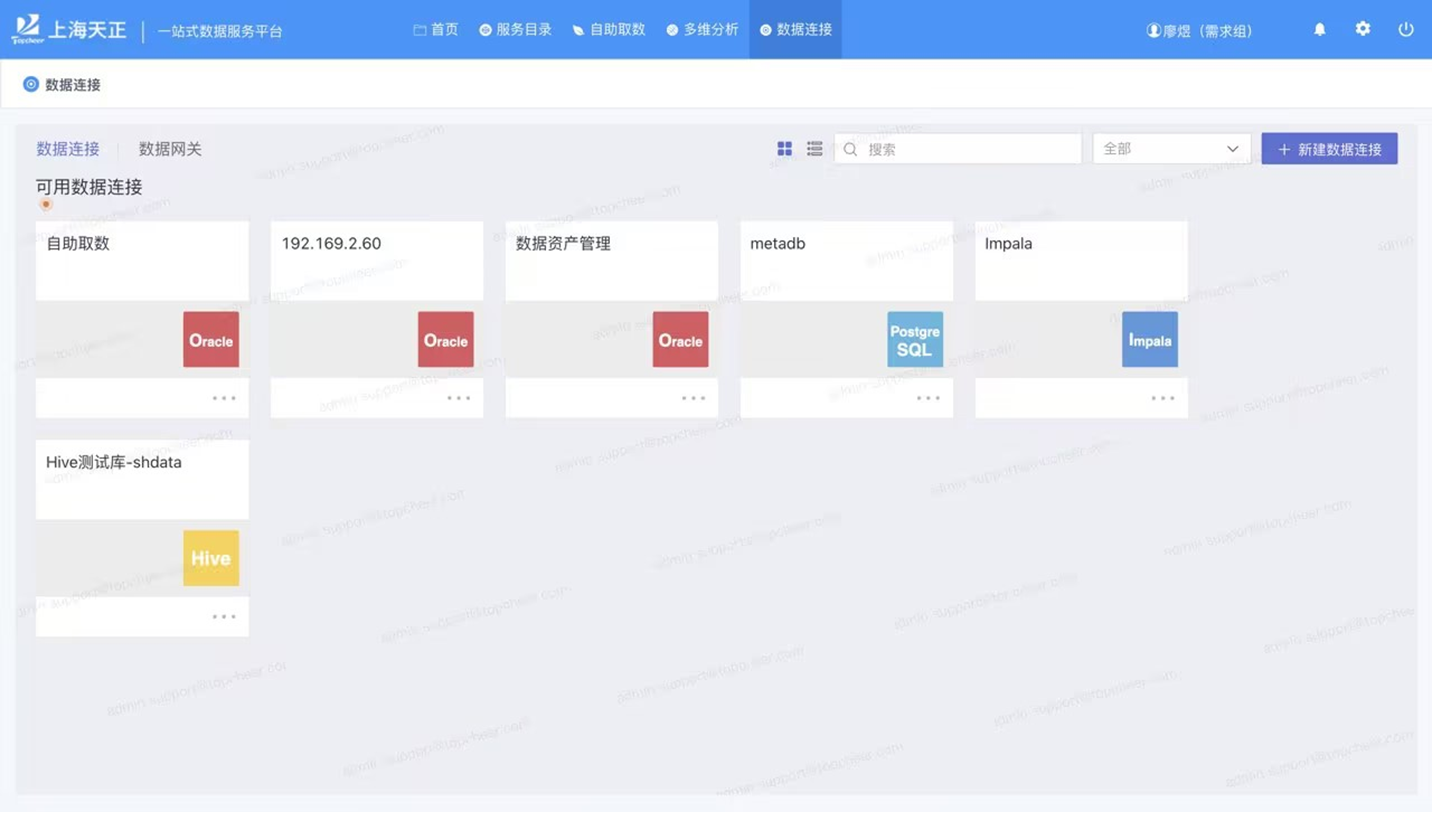Open the settings gear

point(1362,29)
